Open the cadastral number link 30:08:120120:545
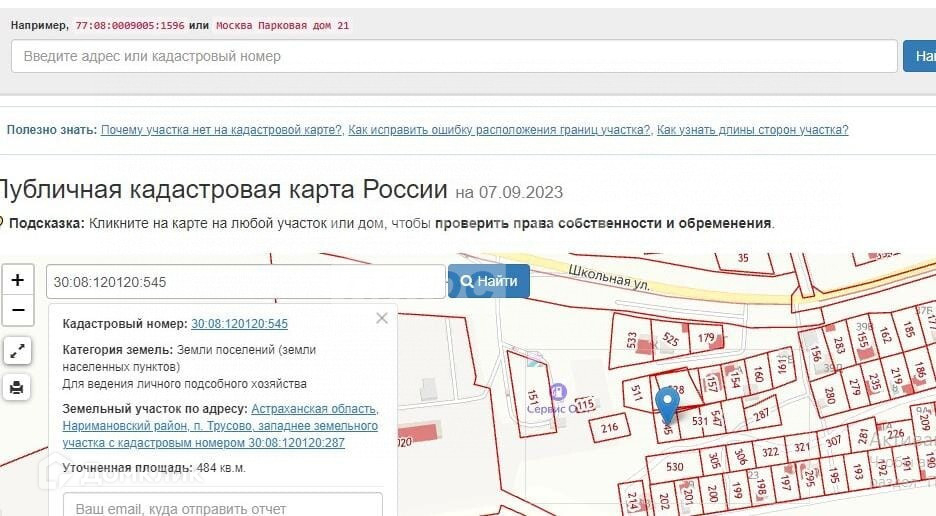This screenshot has height=516, width=936. click(x=239, y=324)
